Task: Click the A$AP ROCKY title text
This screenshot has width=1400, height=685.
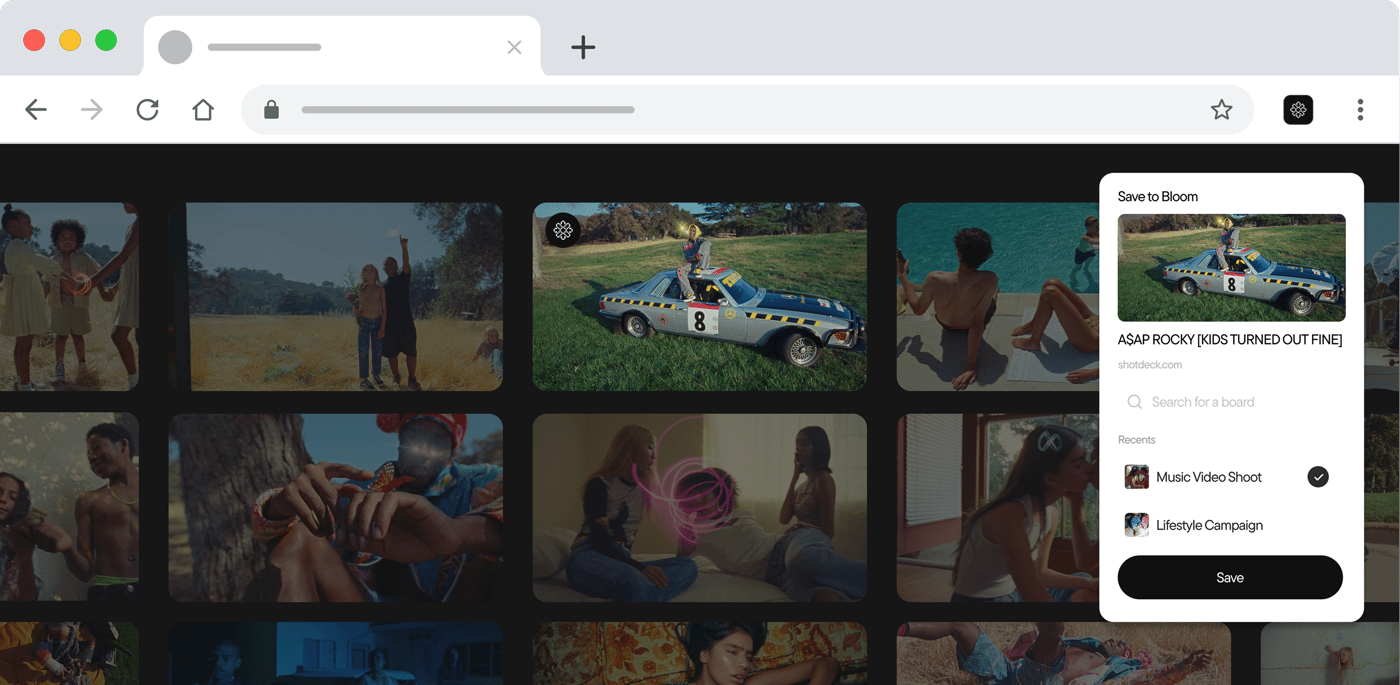Action: click(x=1230, y=340)
